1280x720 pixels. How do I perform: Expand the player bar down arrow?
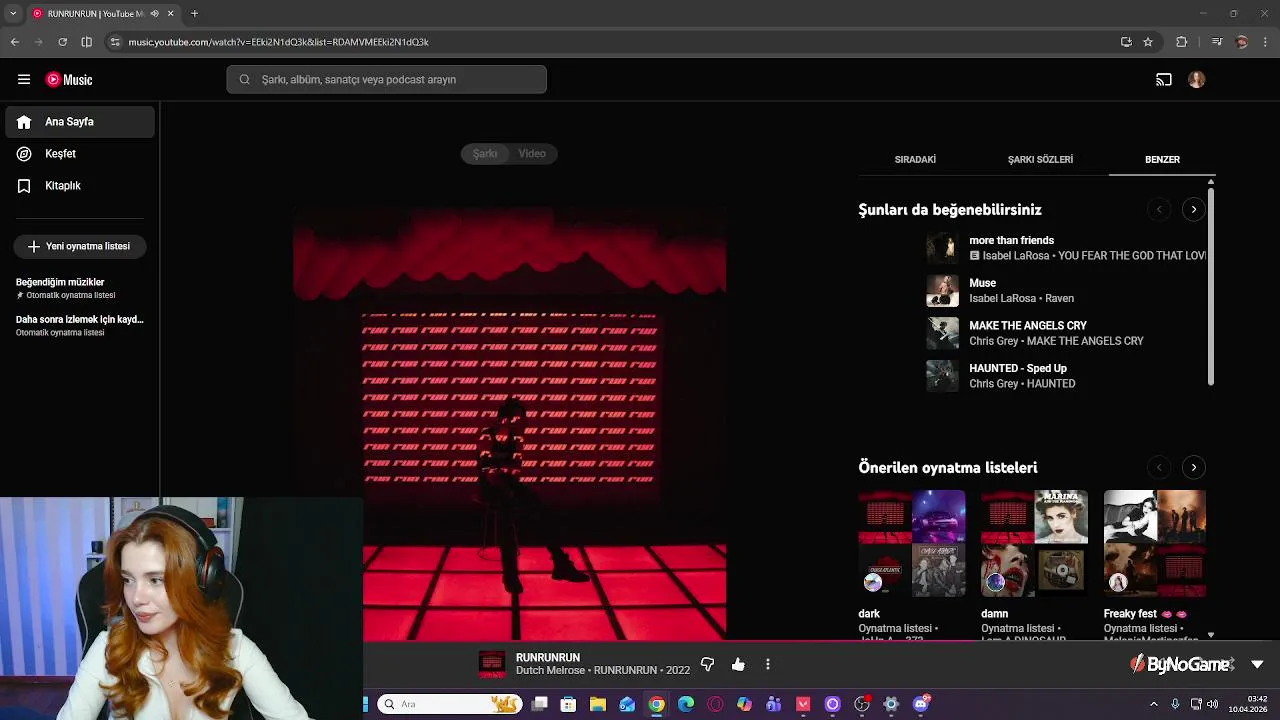point(1257,664)
